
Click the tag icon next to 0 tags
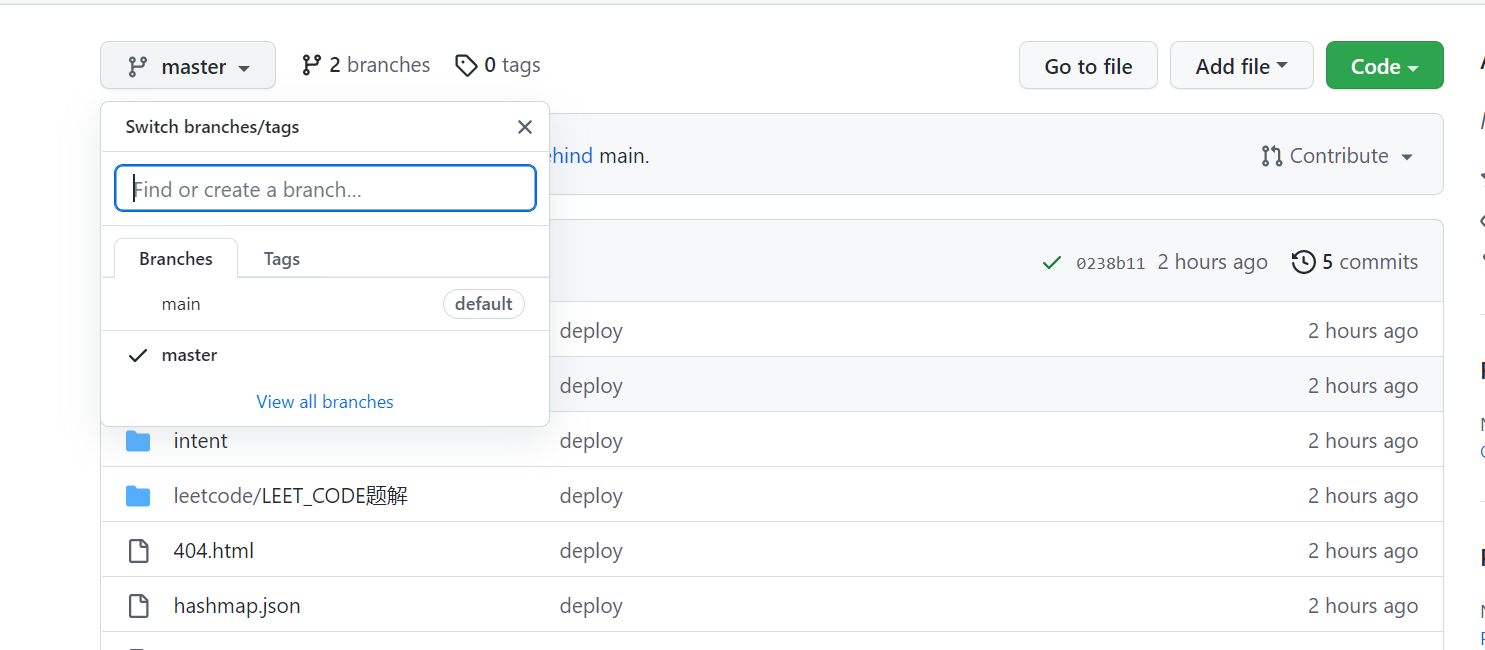click(x=465, y=66)
